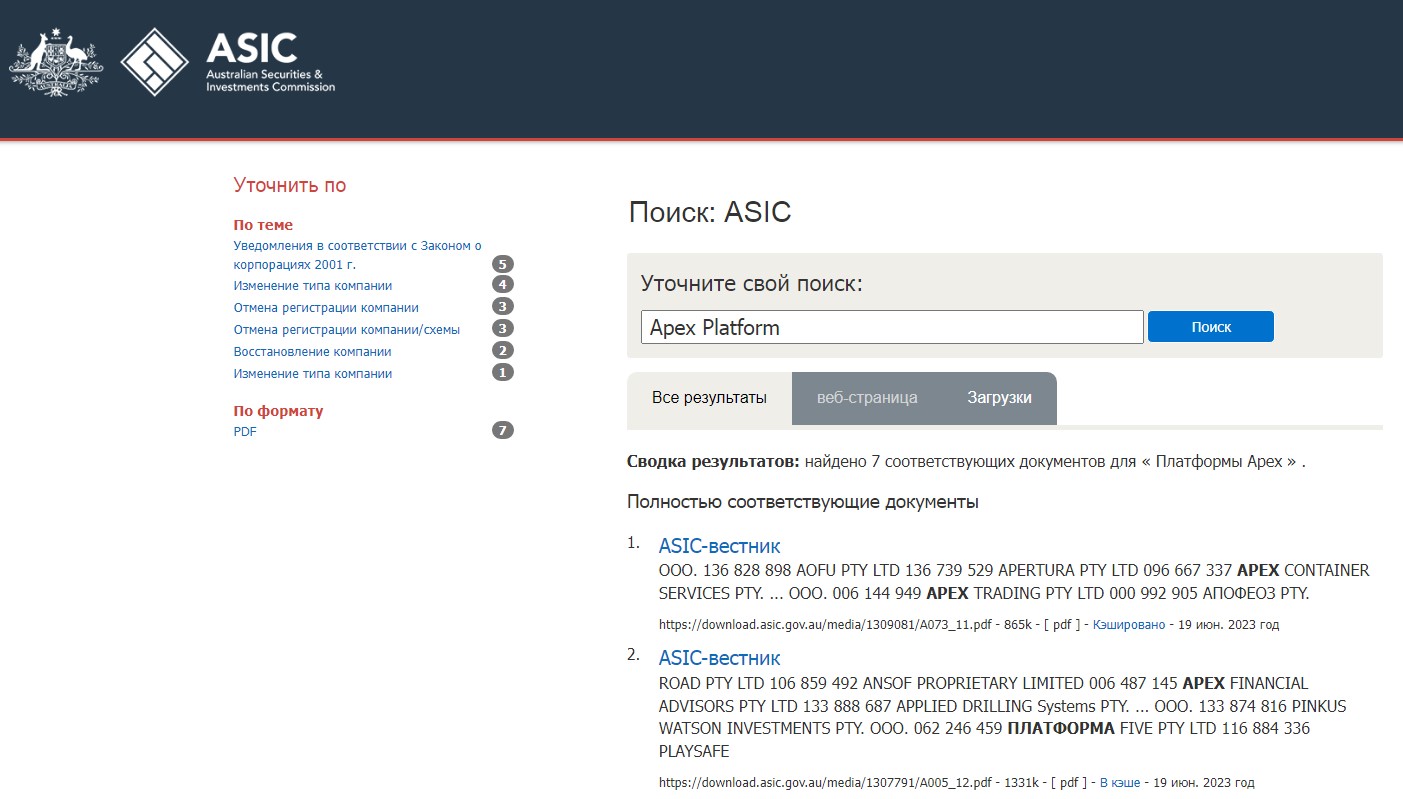The image size is (1403, 799).
Task: Click the 'Уточнить по' sidebar heading
Action: point(290,185)
